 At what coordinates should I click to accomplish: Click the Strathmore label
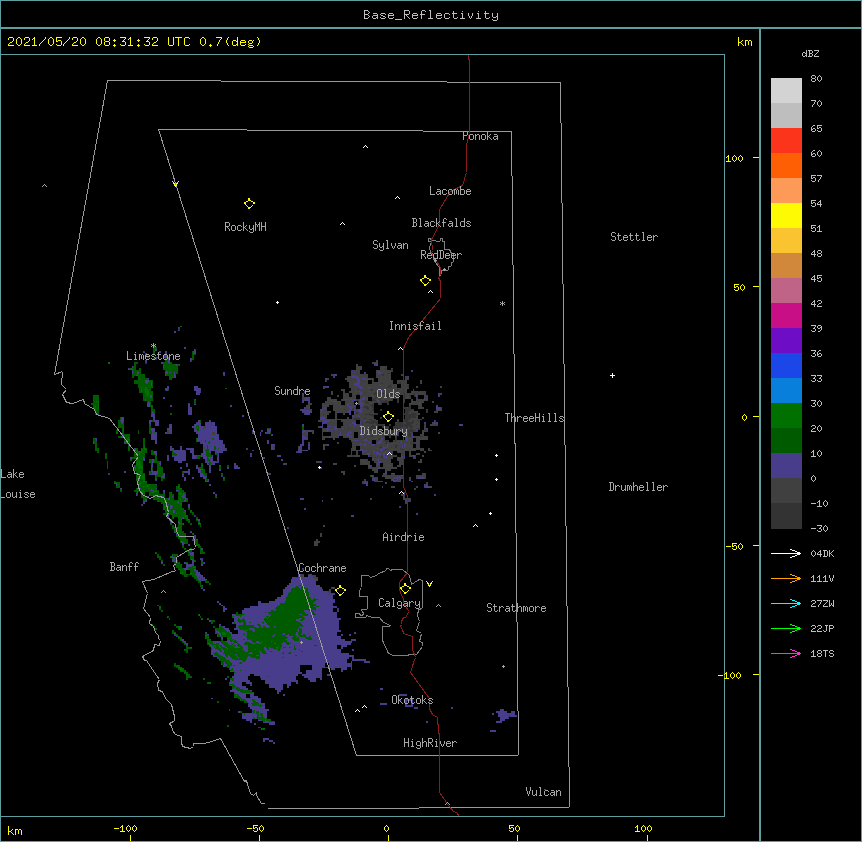(516, 608)
